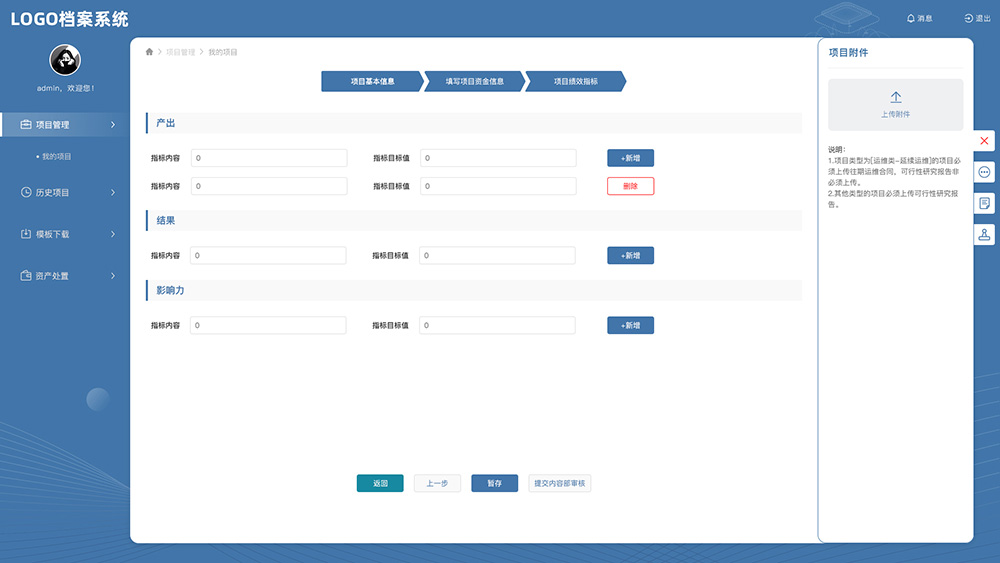Click the 历史项目 clock icon
The height and width of the screenshot is (563, 1000).
point(26,192)
